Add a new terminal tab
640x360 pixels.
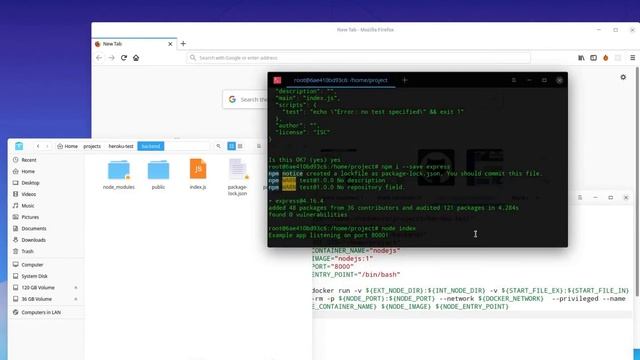(404, 80)
